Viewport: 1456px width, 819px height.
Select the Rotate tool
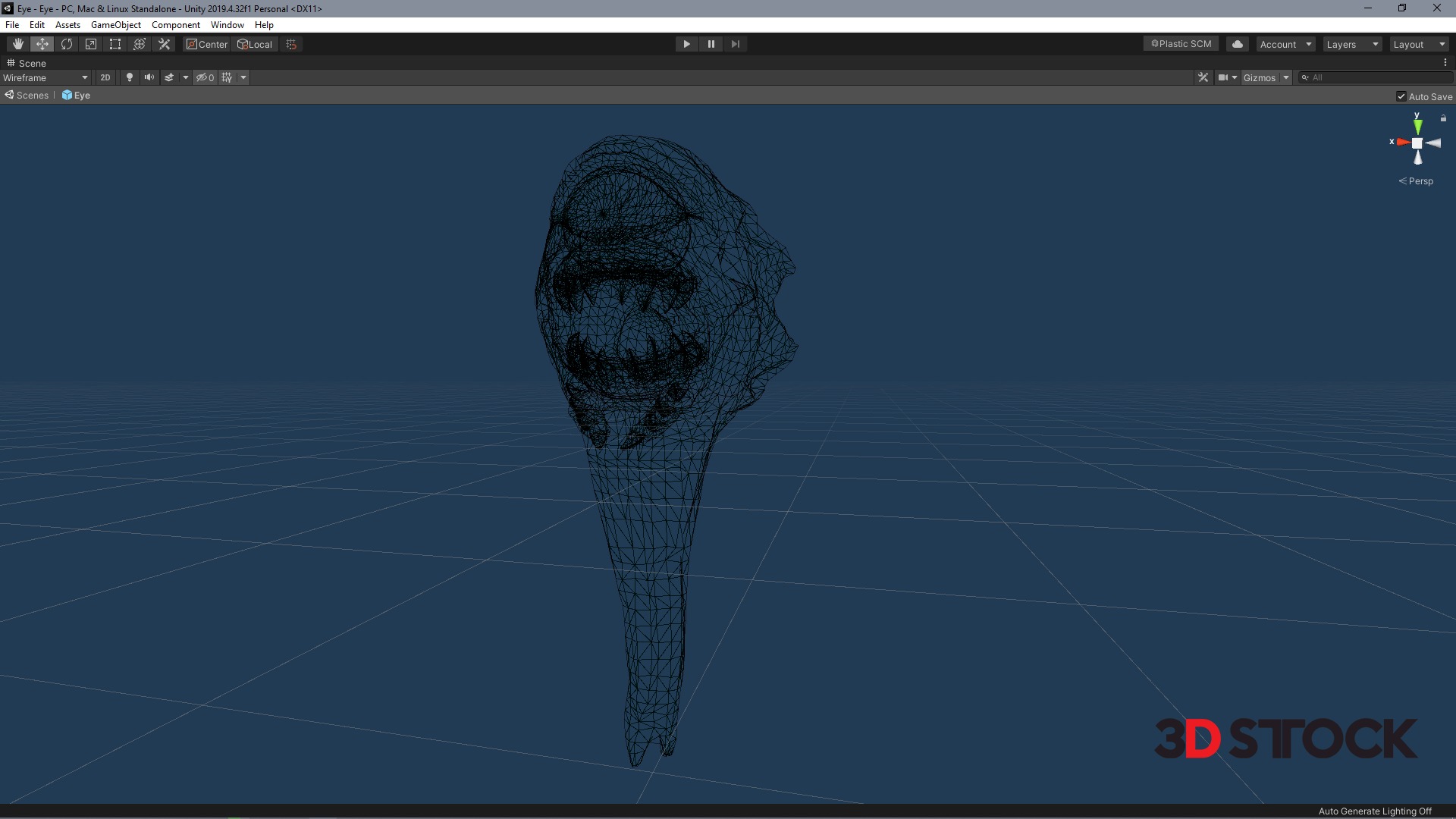point(67,44)
